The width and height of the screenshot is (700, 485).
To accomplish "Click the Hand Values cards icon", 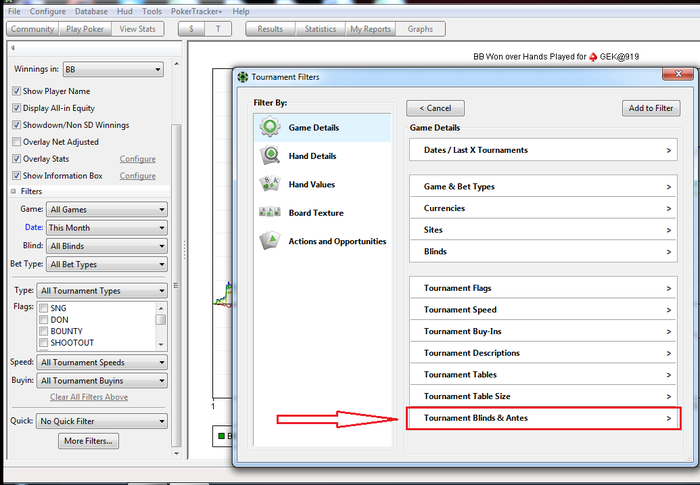I will (x=270, y=184).
